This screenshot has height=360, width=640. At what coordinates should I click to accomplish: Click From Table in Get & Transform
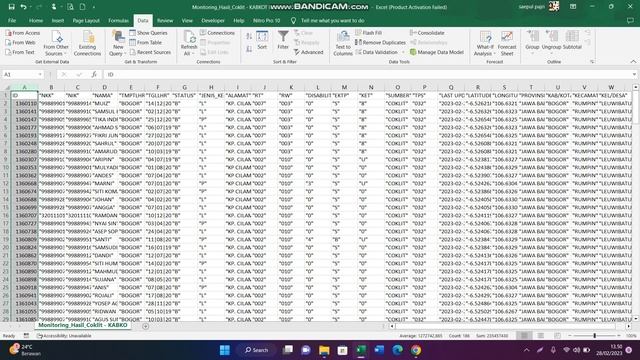146,42
